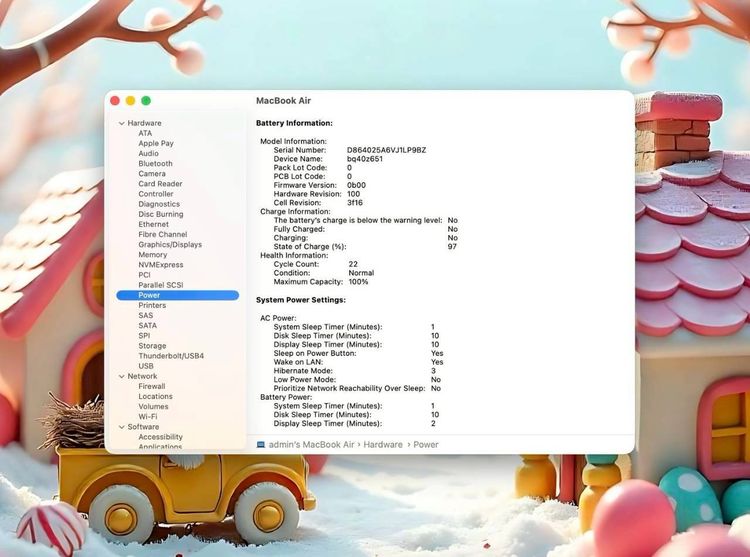Collapse the Network section chevron

121,377
